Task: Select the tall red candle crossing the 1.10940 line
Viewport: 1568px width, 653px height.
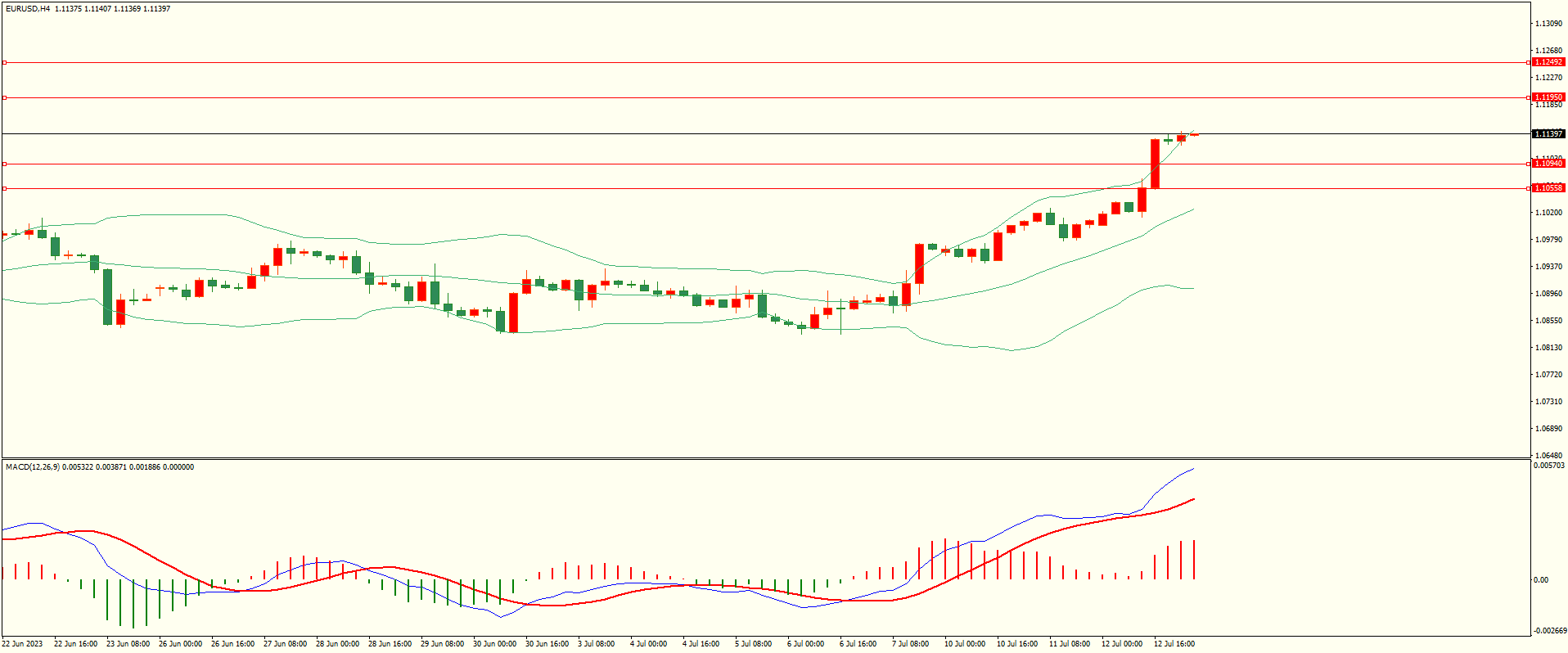Action: (x=1155, y=164)
